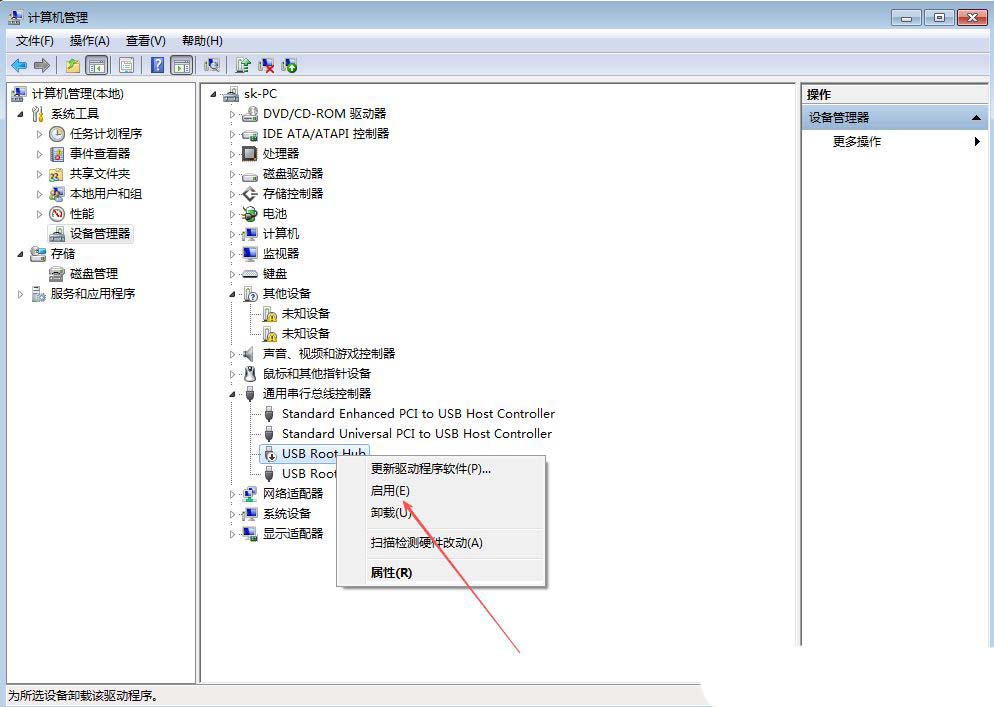Click the Help question mark toolbar icon

[157, 65]
